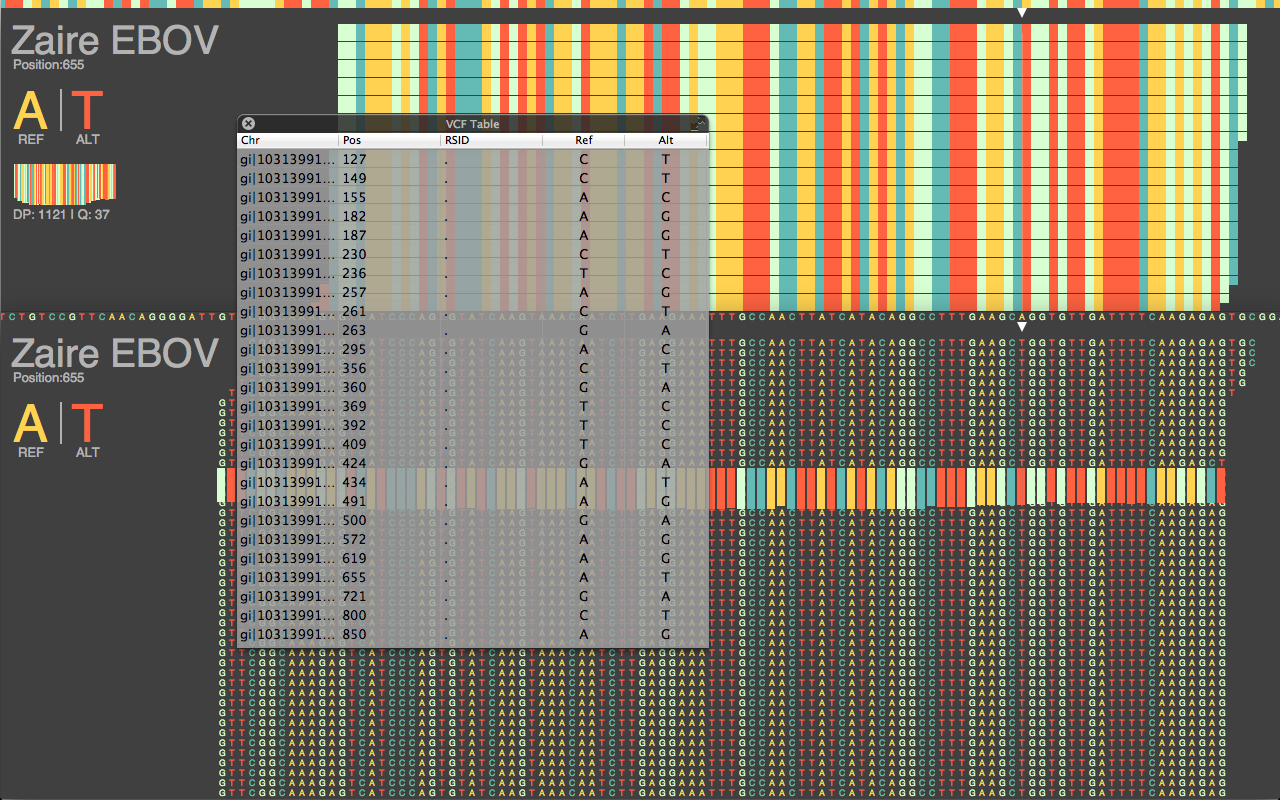The height and width of the screenshot is (800, 1280).
Task: Click the lower white position marker triangle
Action: [x=1021, y=327]
